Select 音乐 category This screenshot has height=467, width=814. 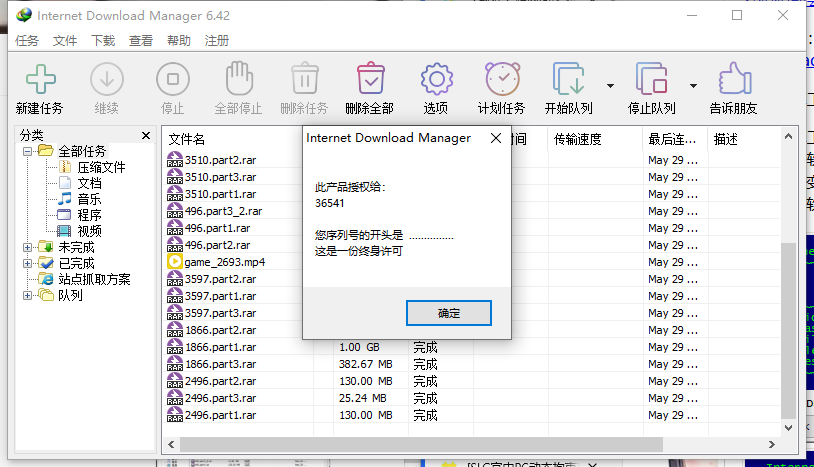(89, 199)
